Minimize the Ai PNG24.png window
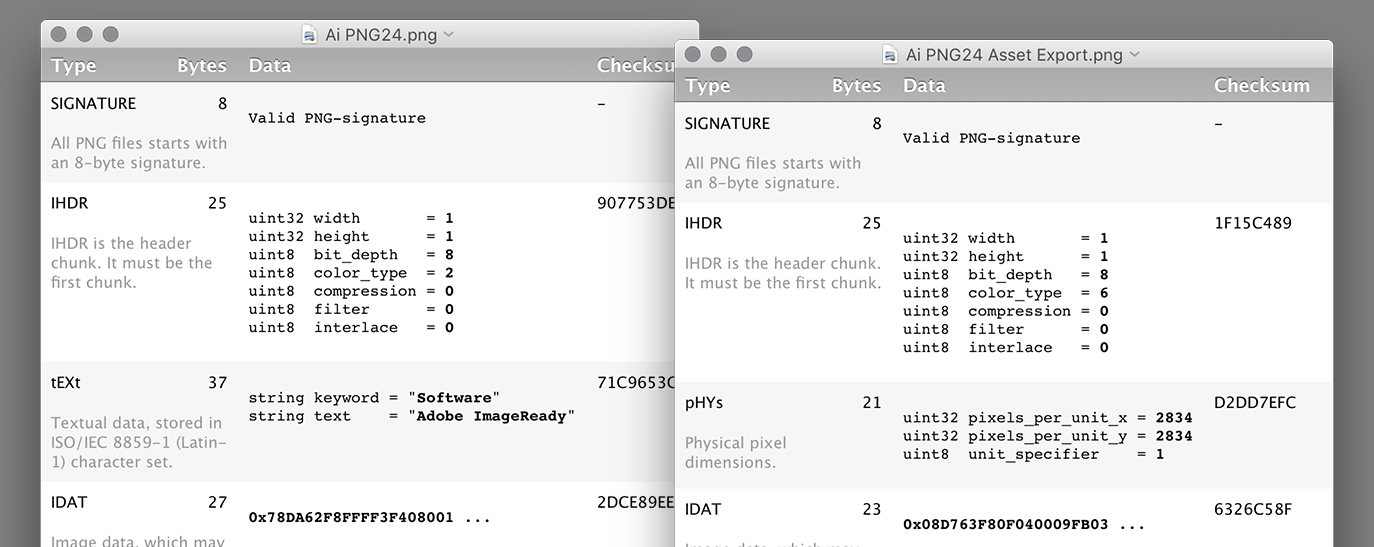1374x547 pixels. click(x=85, y=34)
